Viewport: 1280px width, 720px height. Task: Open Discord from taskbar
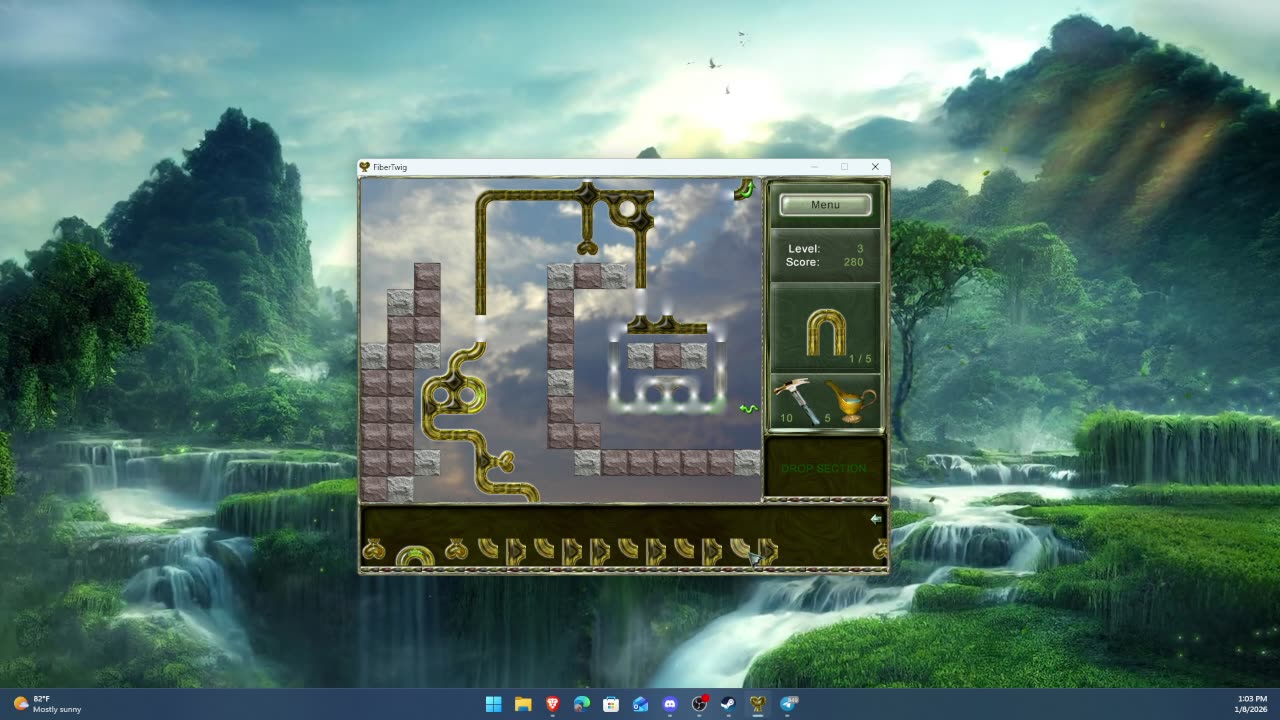pos(670,704)
